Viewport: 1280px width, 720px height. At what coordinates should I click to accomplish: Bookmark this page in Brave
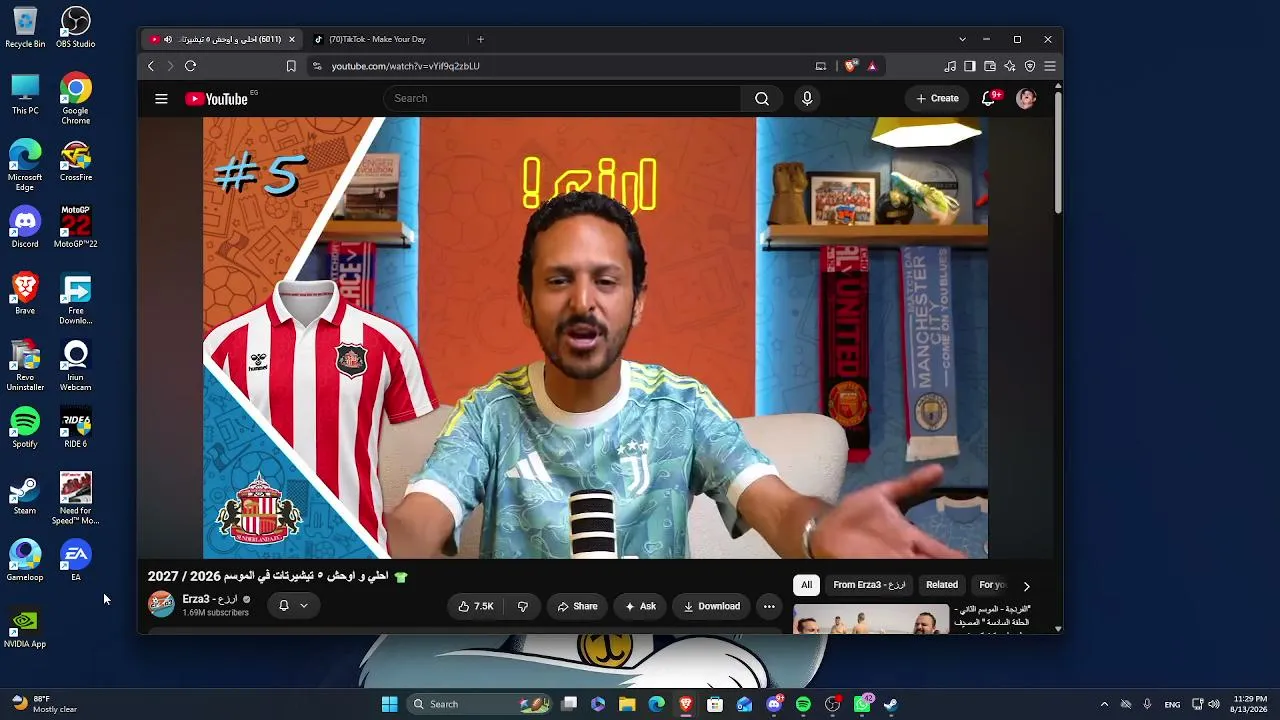coord(291,66)
